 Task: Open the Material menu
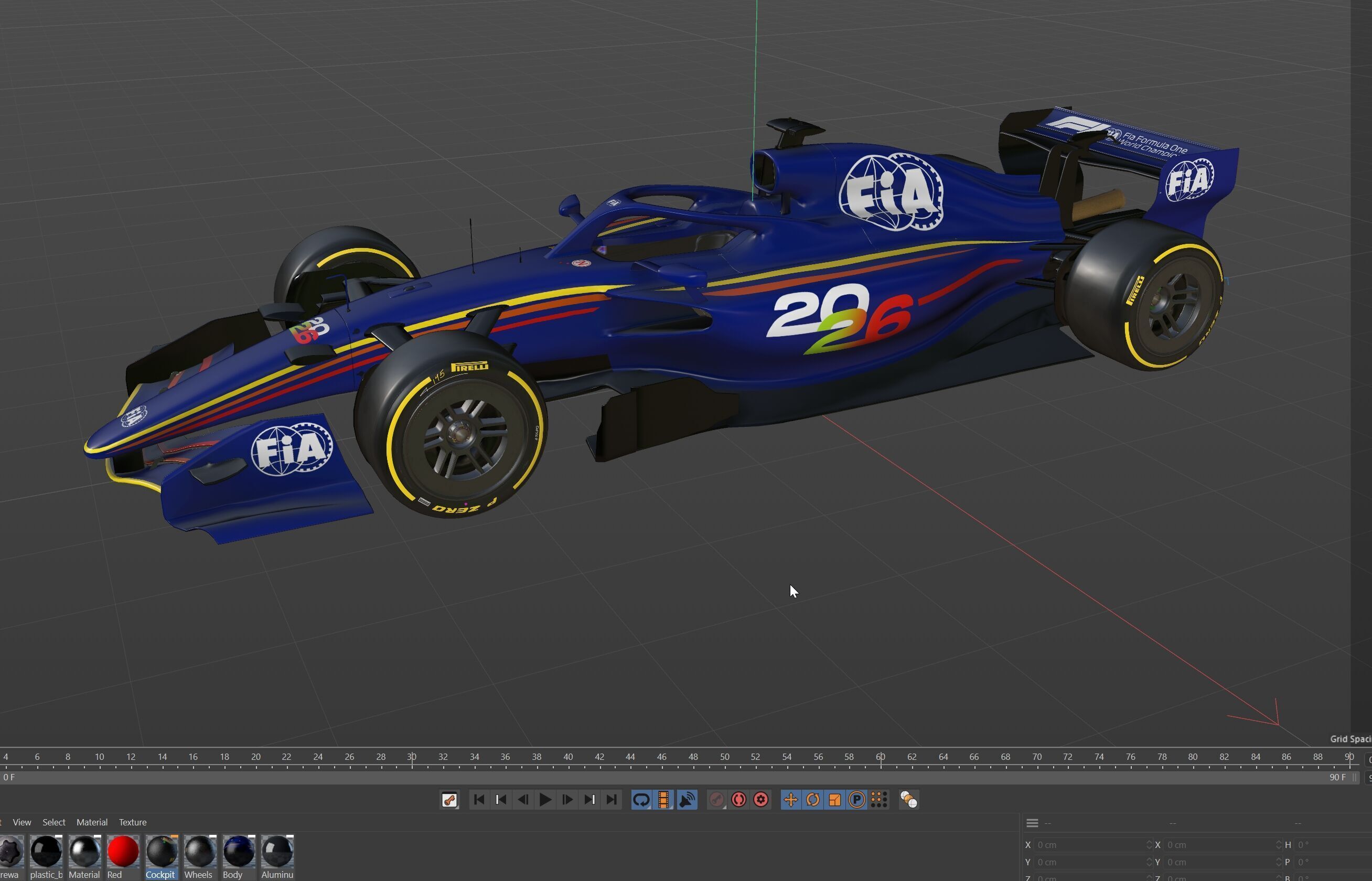point(92,822)
